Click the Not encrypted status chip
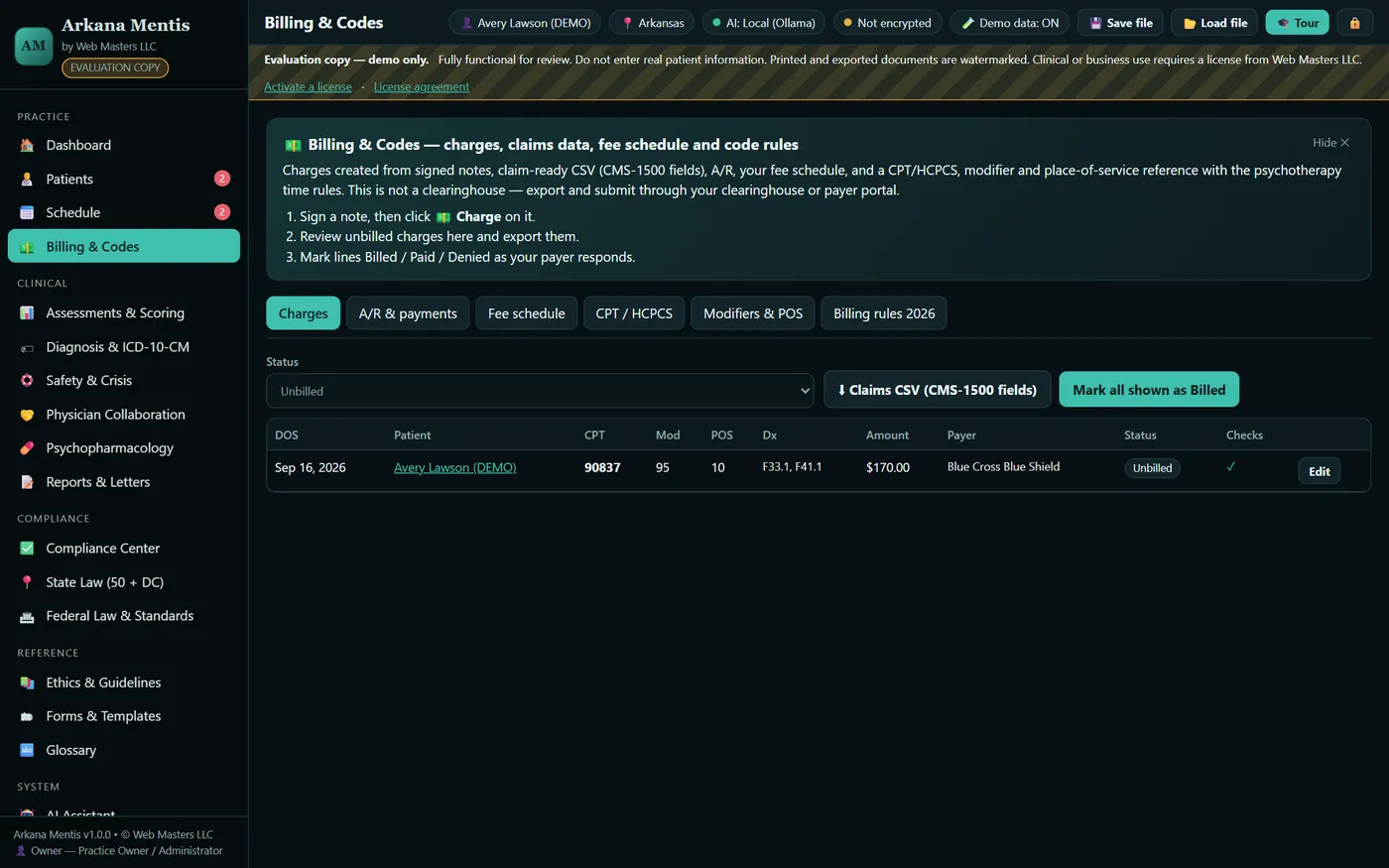1389x868 pixels. coord(886,23)
